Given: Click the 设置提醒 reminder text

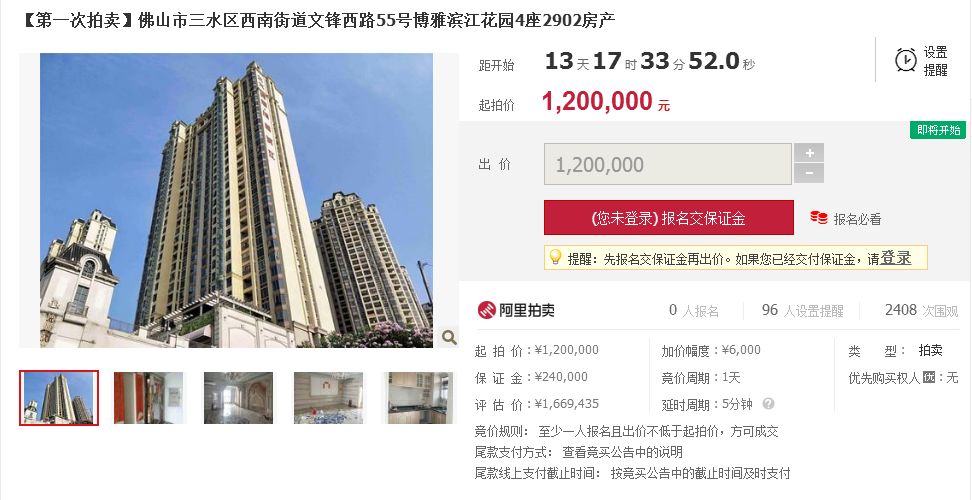Looking at the screenshot, I should click(935, 61).
